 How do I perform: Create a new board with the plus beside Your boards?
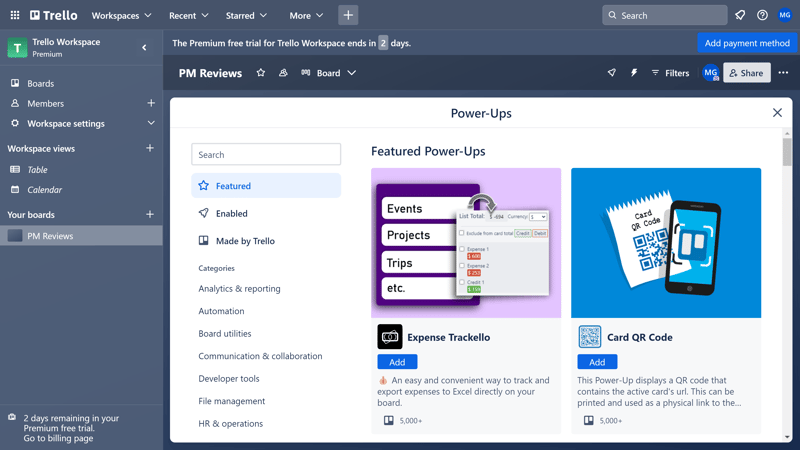[x=150, y=214]
